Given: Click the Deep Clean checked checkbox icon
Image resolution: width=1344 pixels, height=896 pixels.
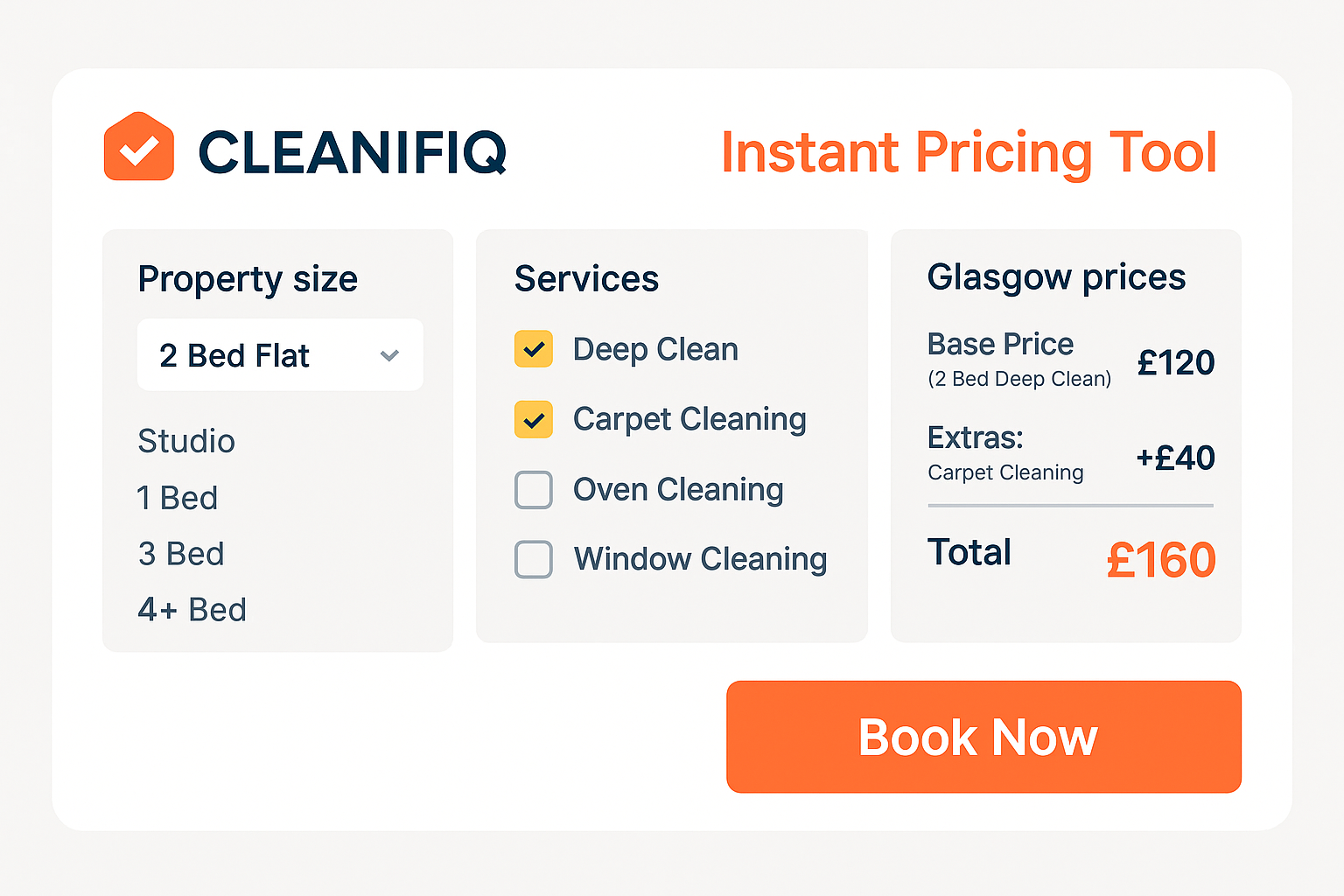Looking at the screenshot, I should pyautogui.click(x=534, y=349).
